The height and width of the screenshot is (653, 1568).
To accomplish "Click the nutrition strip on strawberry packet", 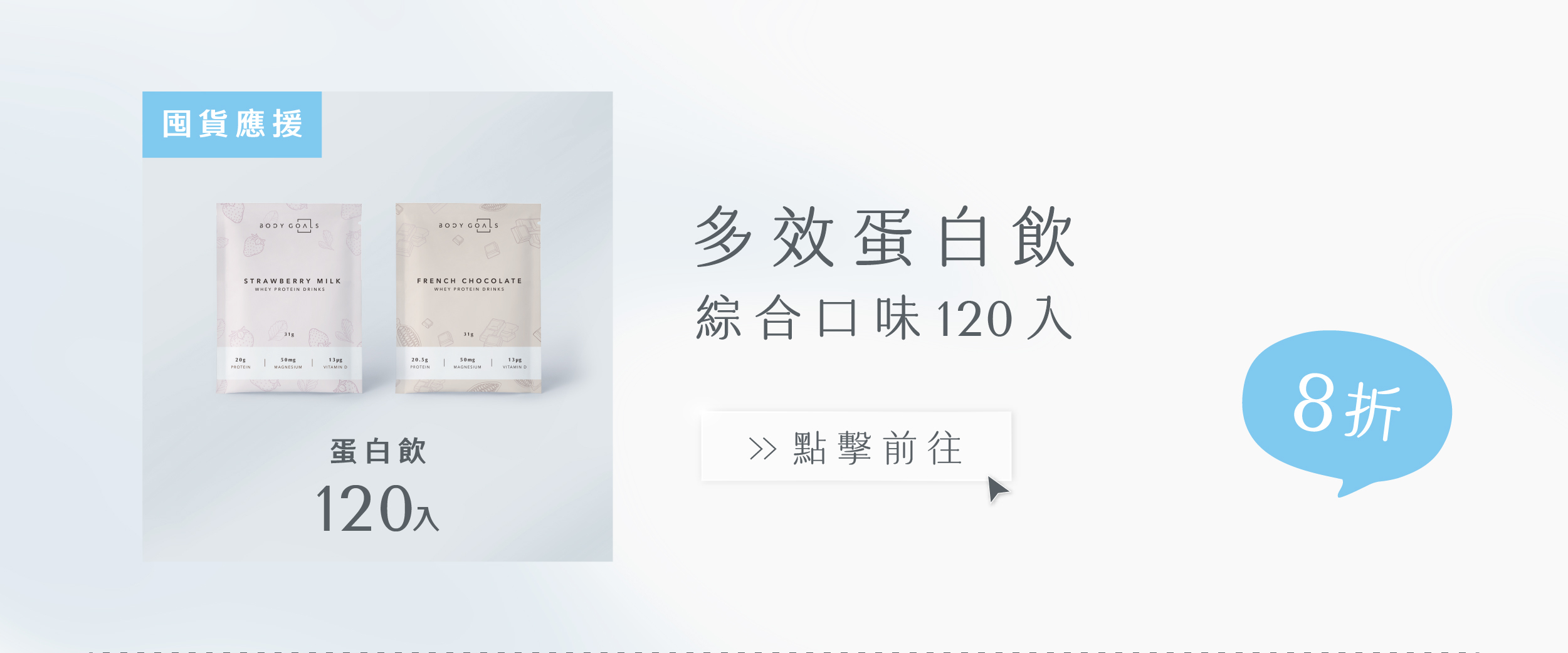I will [289, 363].
